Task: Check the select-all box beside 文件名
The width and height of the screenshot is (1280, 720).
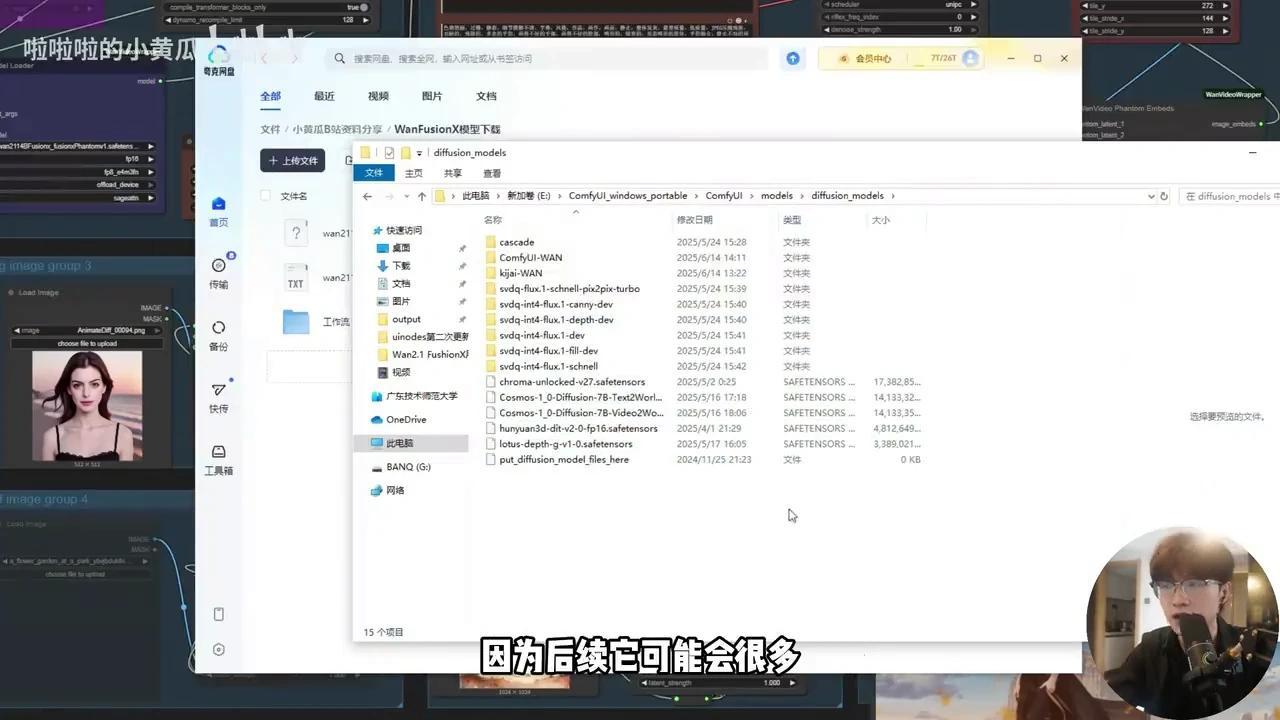Action: click(265, 195)
